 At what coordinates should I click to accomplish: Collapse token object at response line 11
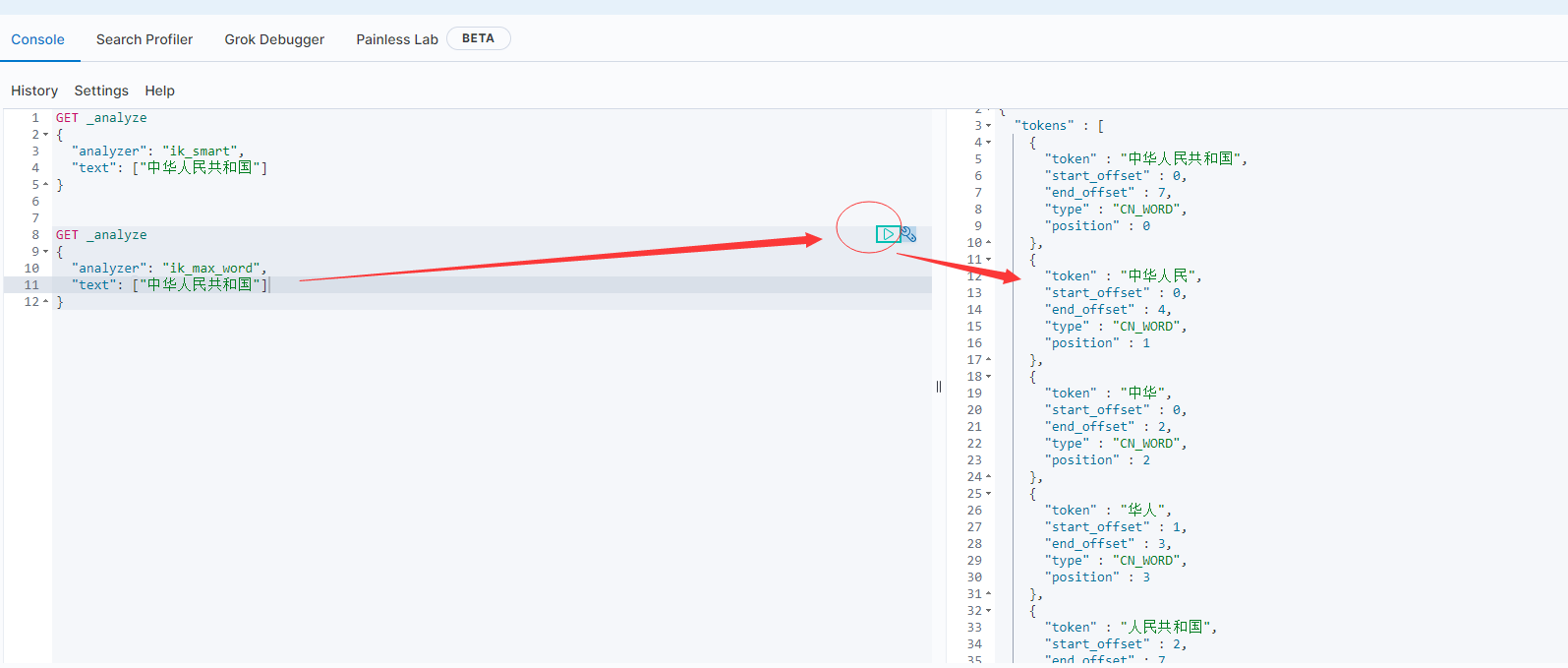(988, 260)
